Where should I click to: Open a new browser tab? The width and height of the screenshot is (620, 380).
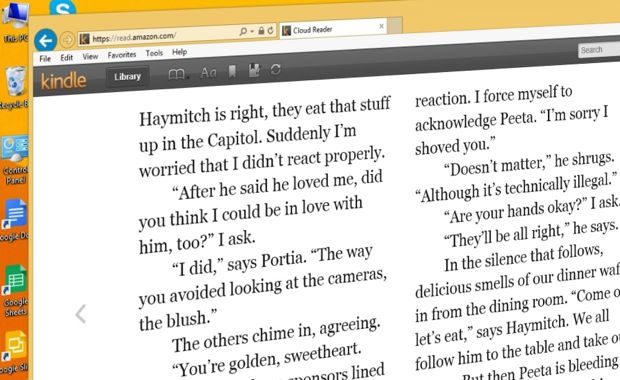click(395, 25)
